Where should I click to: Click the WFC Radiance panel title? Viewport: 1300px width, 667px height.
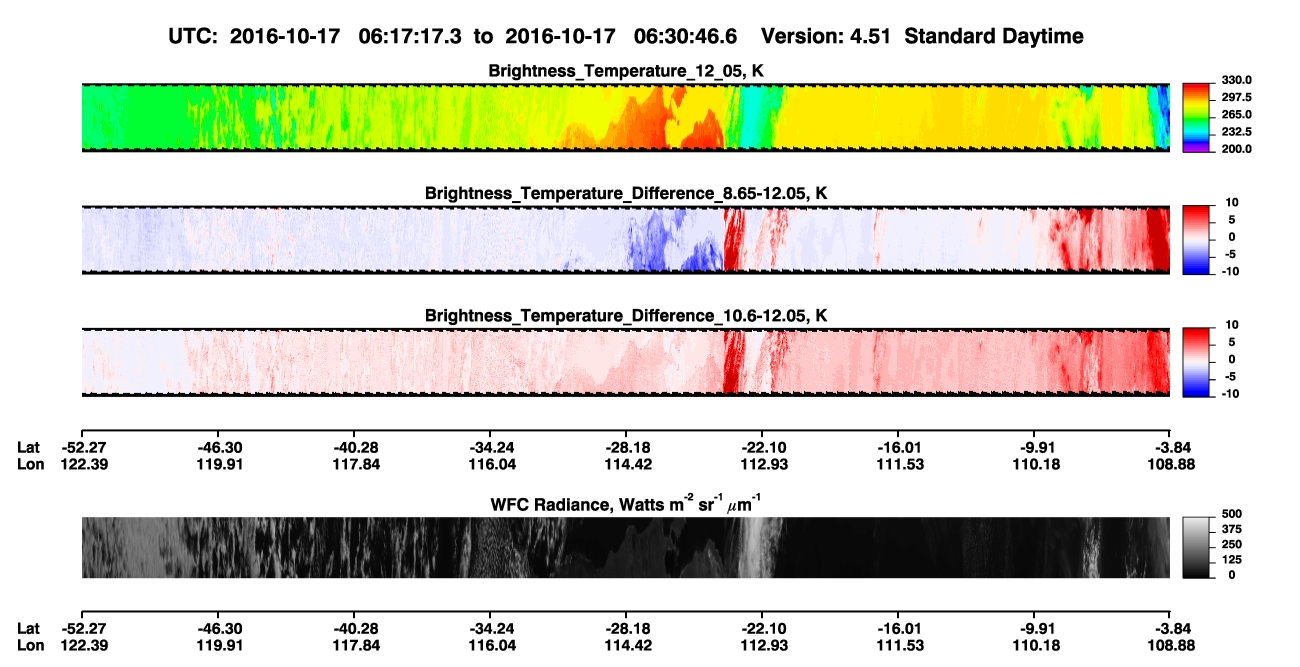[x=626, y=504]
